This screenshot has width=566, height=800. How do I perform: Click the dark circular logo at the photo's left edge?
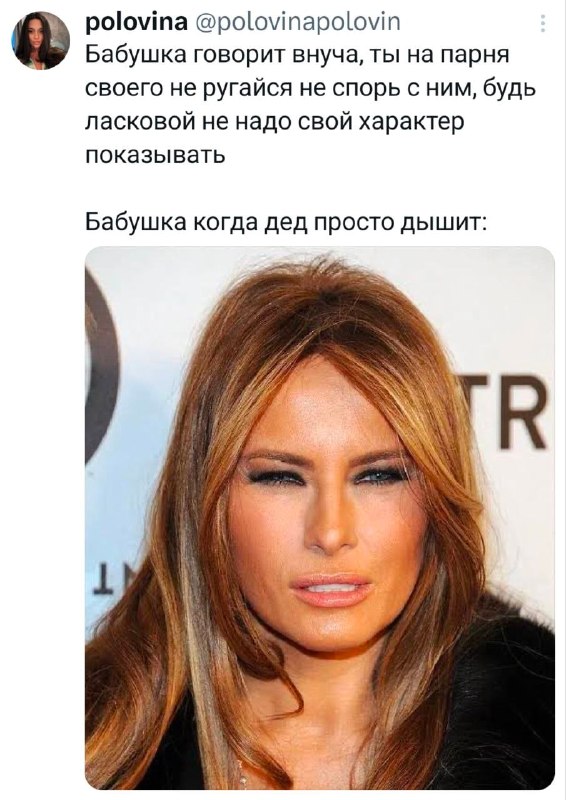(x=100, y=365)
